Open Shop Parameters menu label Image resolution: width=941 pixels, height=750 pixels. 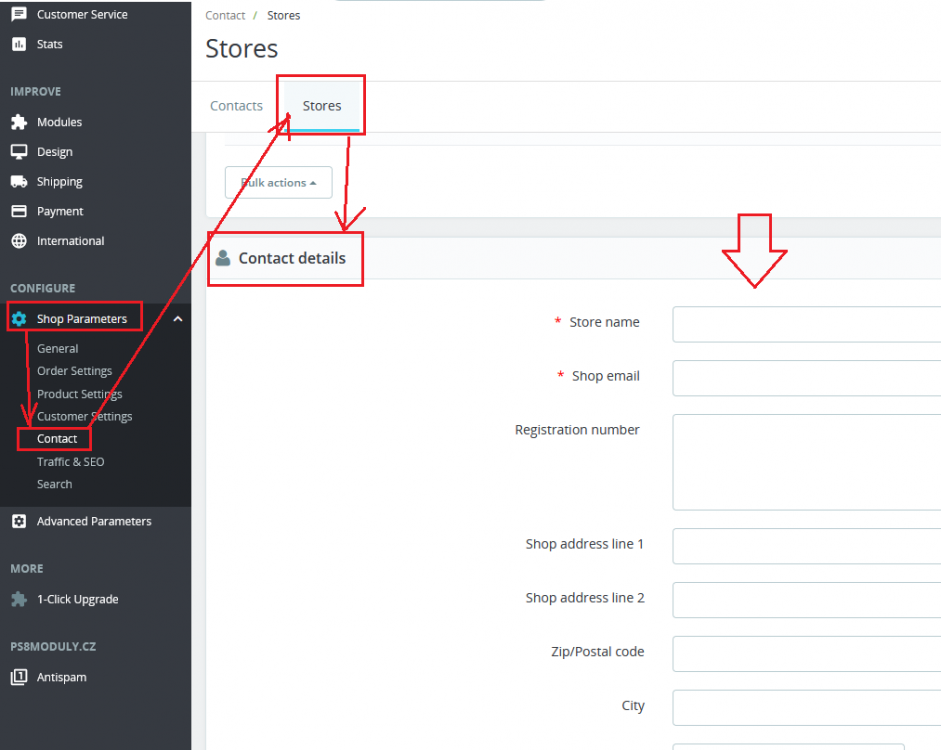[x=82, y=319]
